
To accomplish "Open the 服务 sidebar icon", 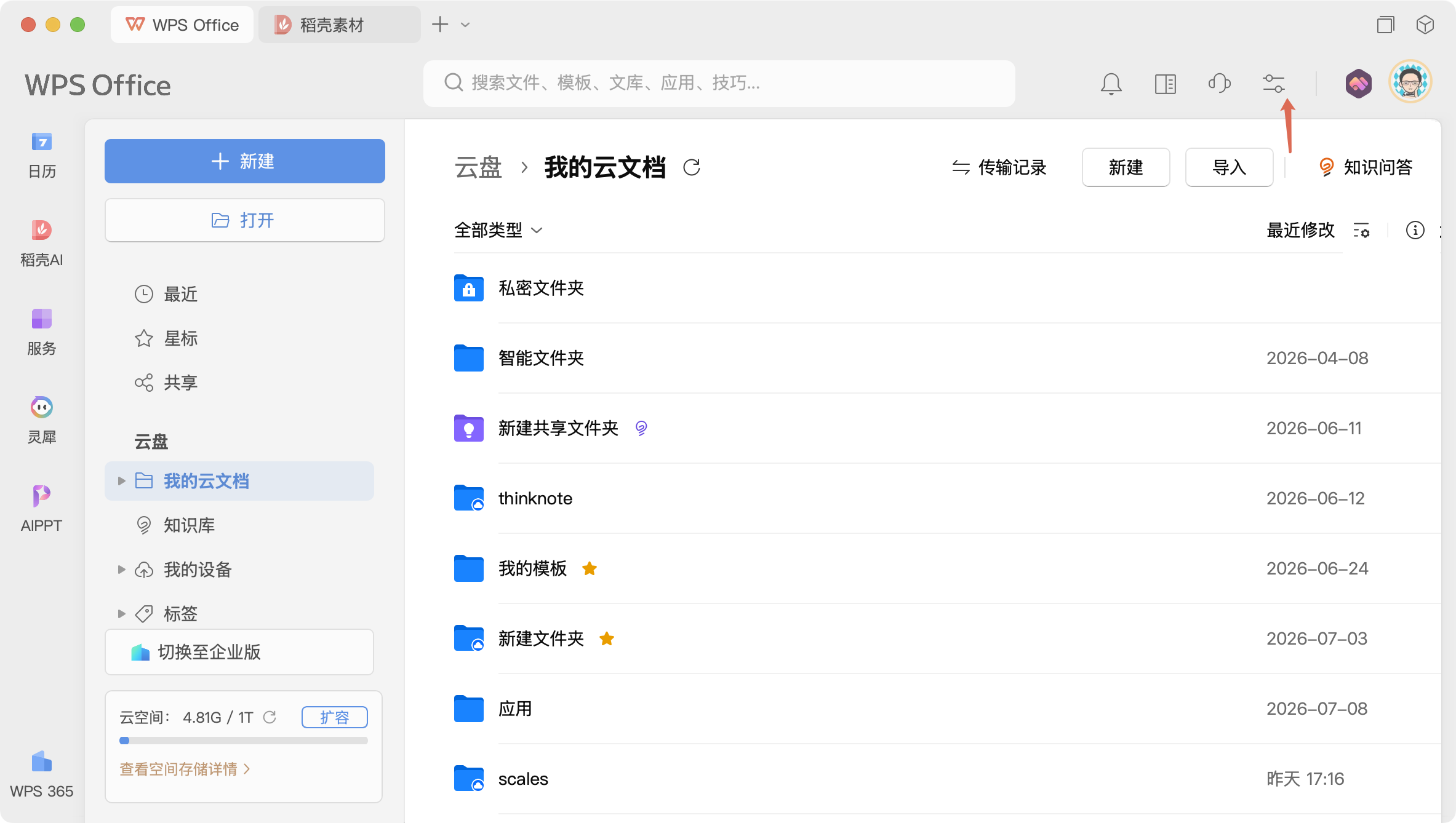I will (x=42, y=332).
